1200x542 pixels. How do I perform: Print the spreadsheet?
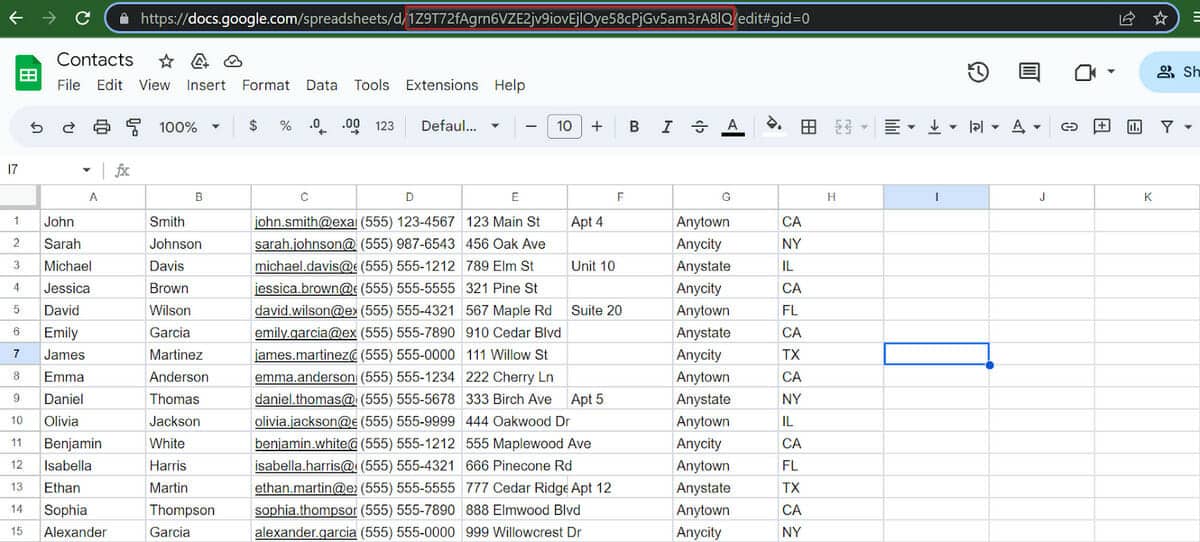click(x=101, y=127)
